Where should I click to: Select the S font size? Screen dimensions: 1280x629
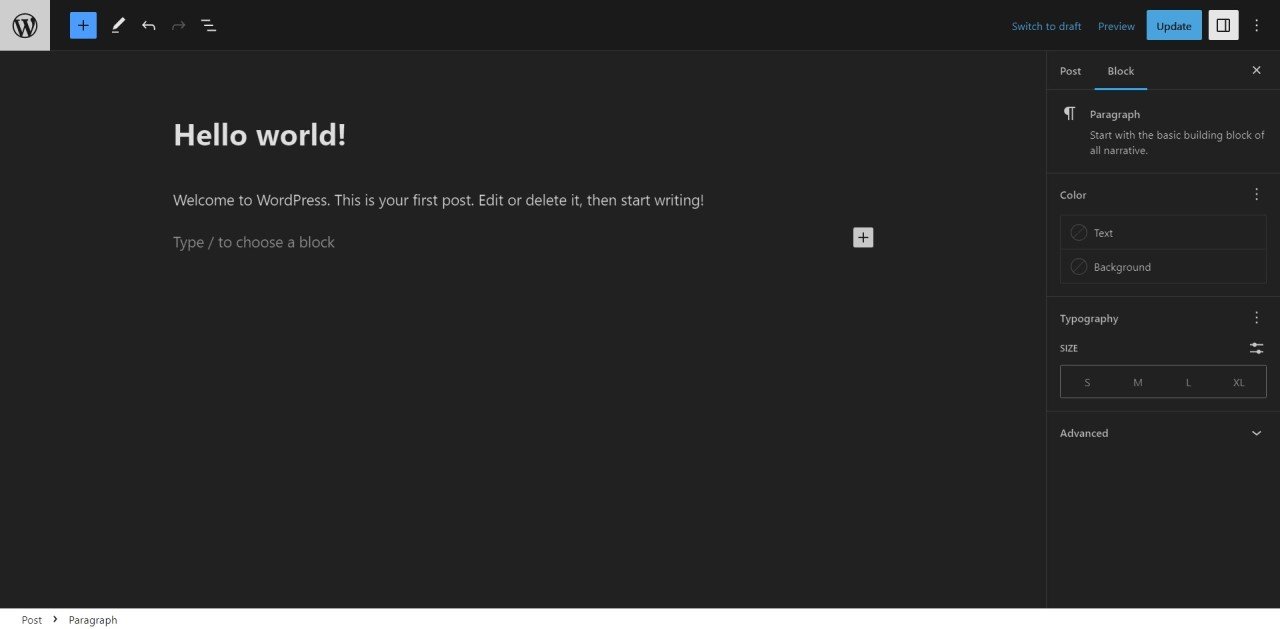1087,382
